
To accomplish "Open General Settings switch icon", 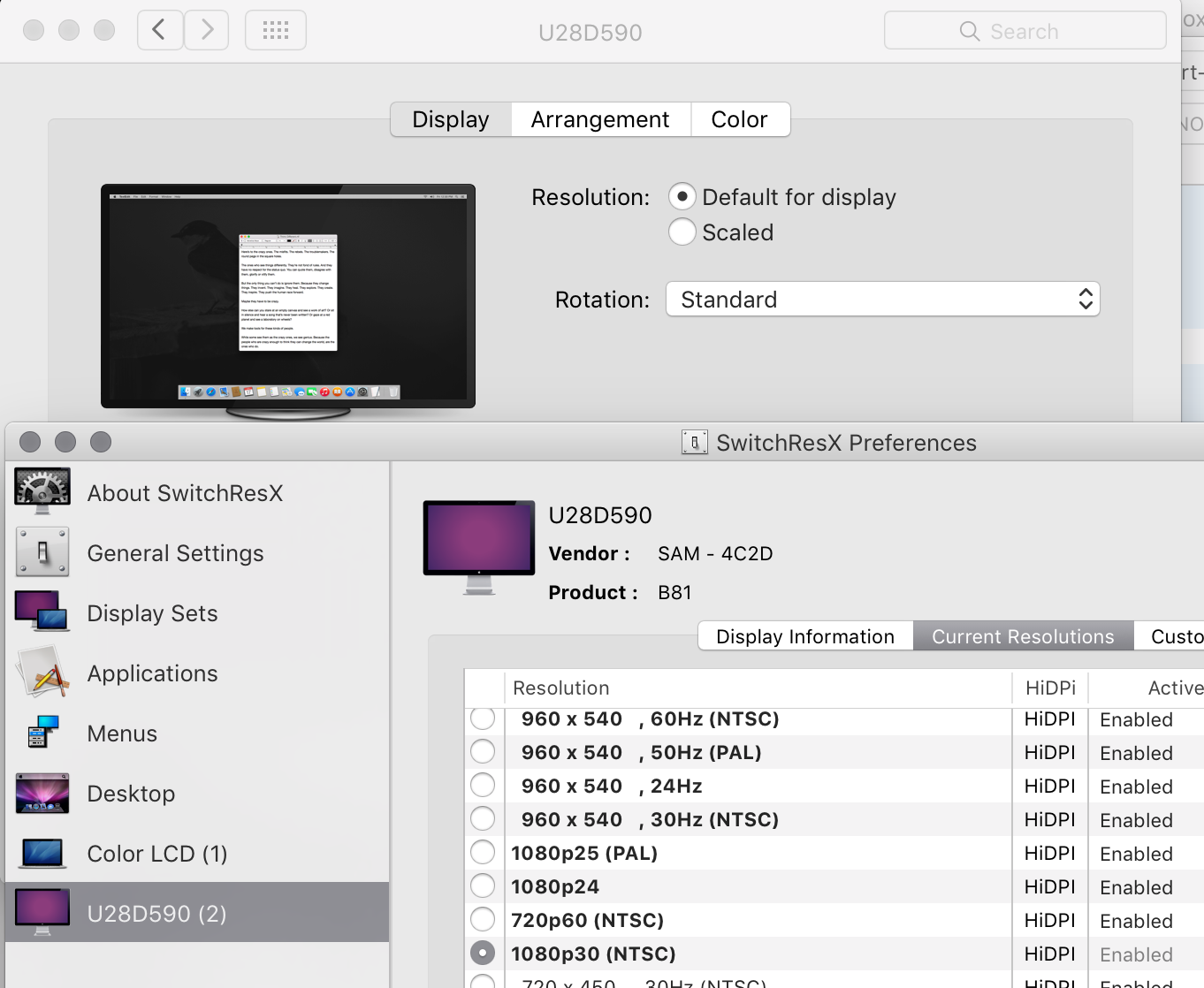I will [42, 552].
